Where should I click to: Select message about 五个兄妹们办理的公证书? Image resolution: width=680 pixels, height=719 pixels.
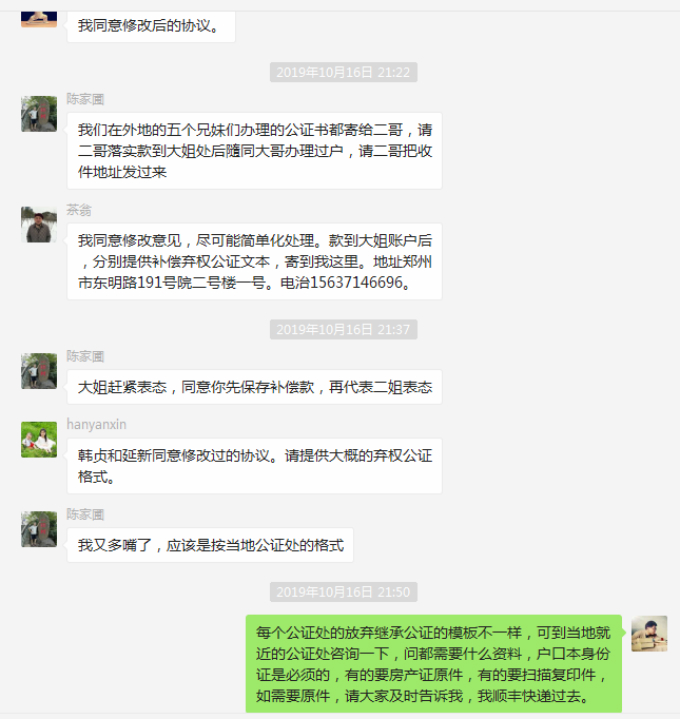[254, 151]
